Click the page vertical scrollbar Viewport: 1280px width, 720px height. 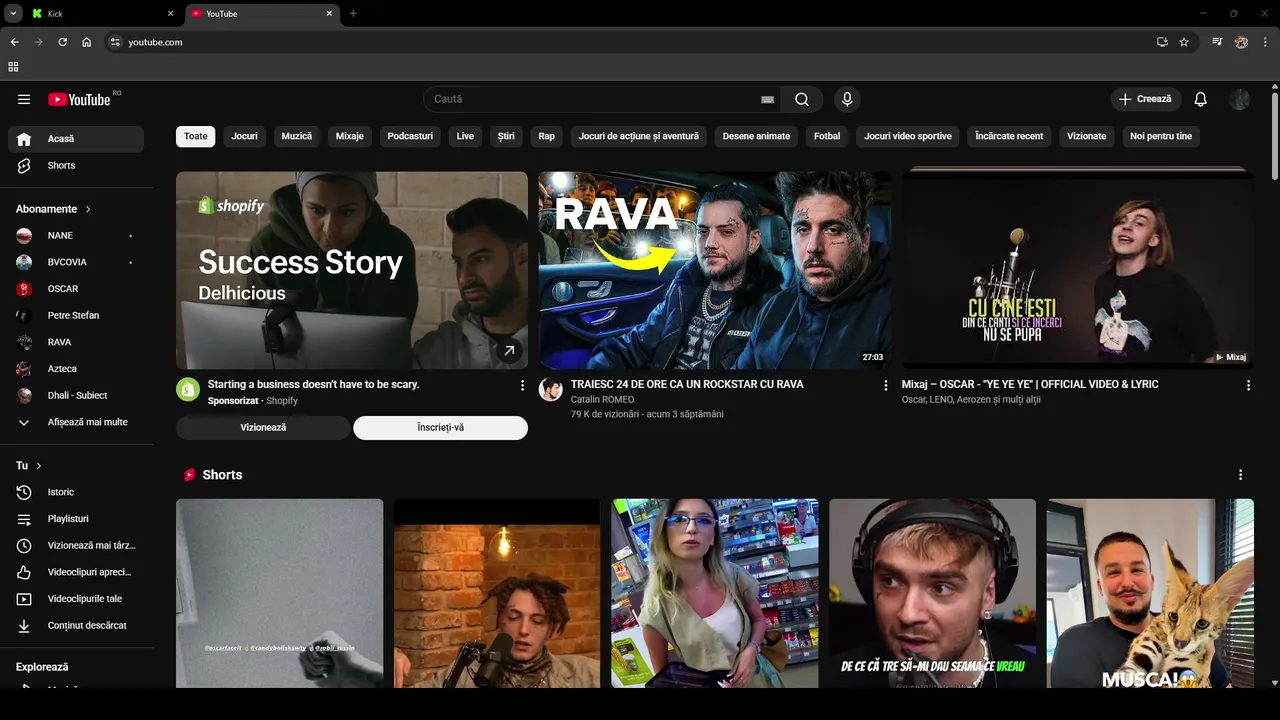click(1274, 135)
